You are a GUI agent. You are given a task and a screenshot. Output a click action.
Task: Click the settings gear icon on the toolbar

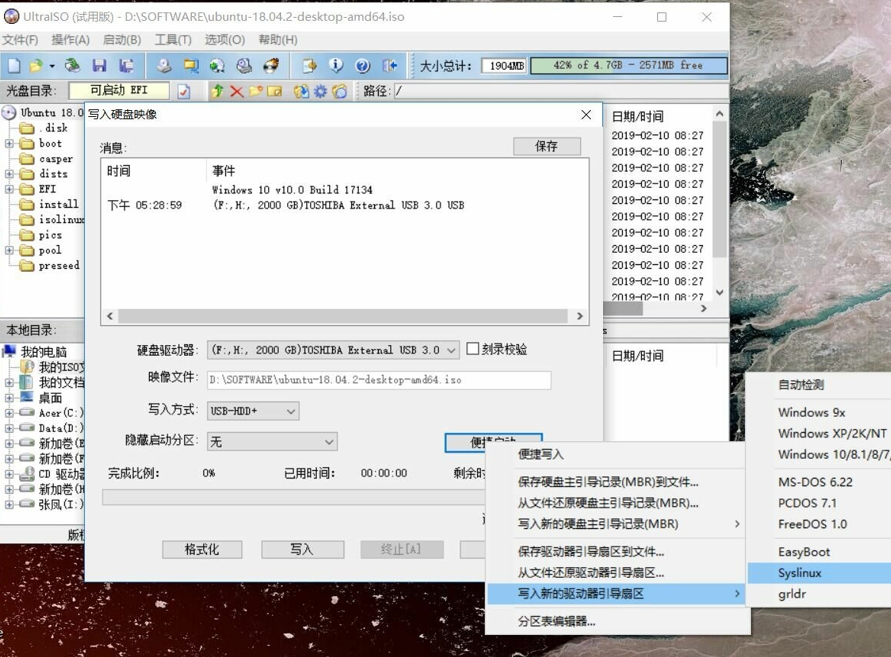(x=318, y=91)
